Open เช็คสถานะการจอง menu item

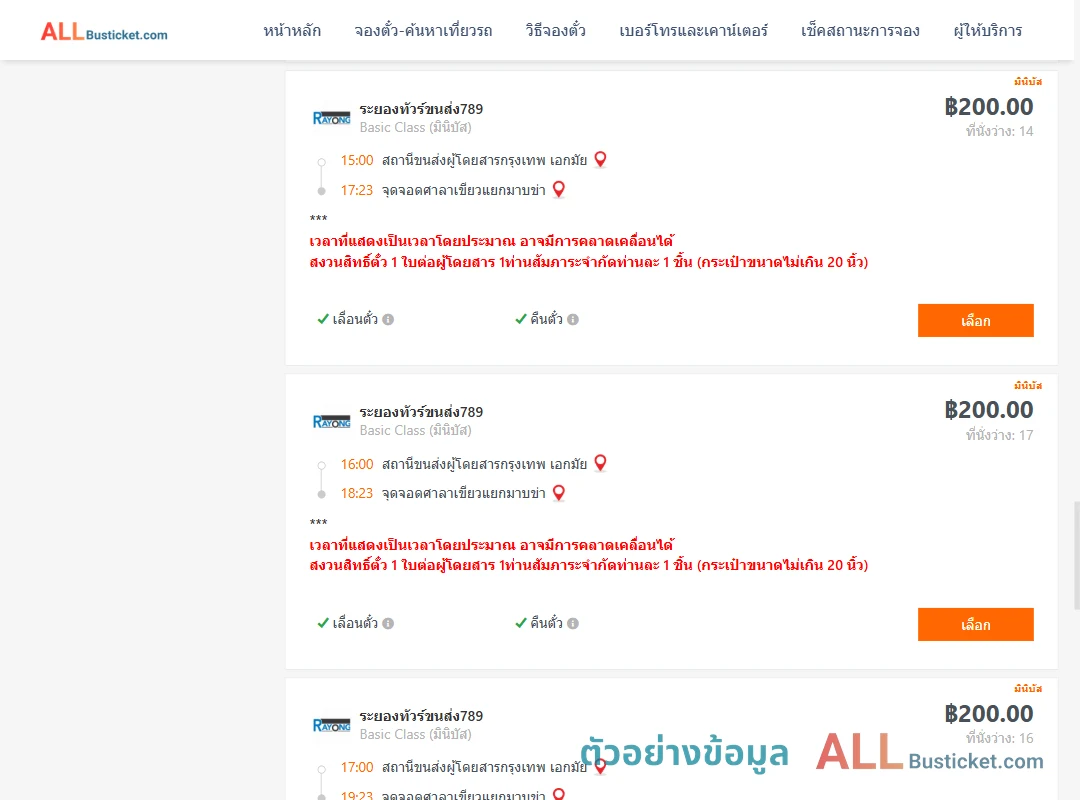tap(860, 30)
